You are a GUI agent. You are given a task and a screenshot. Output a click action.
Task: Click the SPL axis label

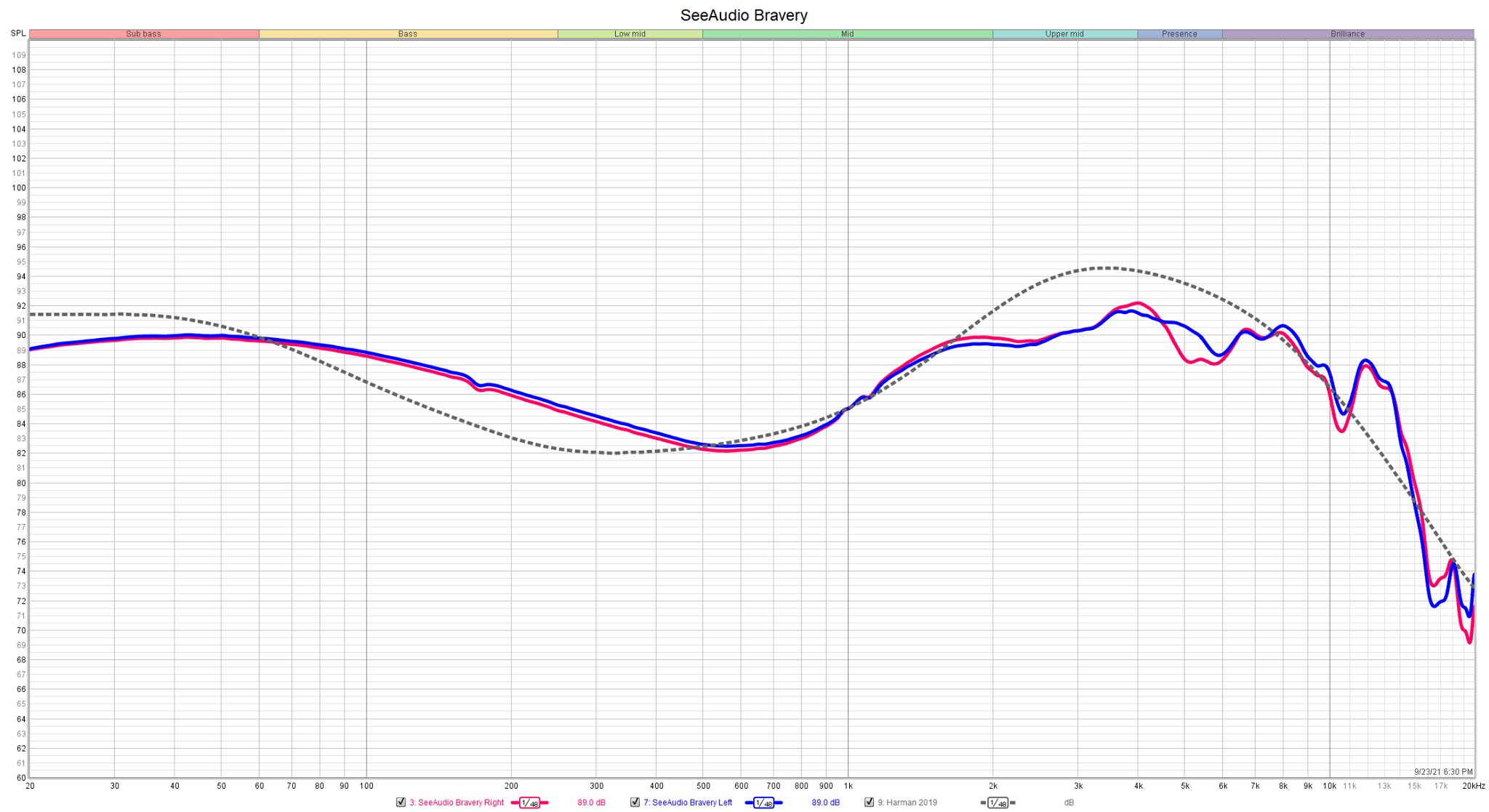(18, 33)
